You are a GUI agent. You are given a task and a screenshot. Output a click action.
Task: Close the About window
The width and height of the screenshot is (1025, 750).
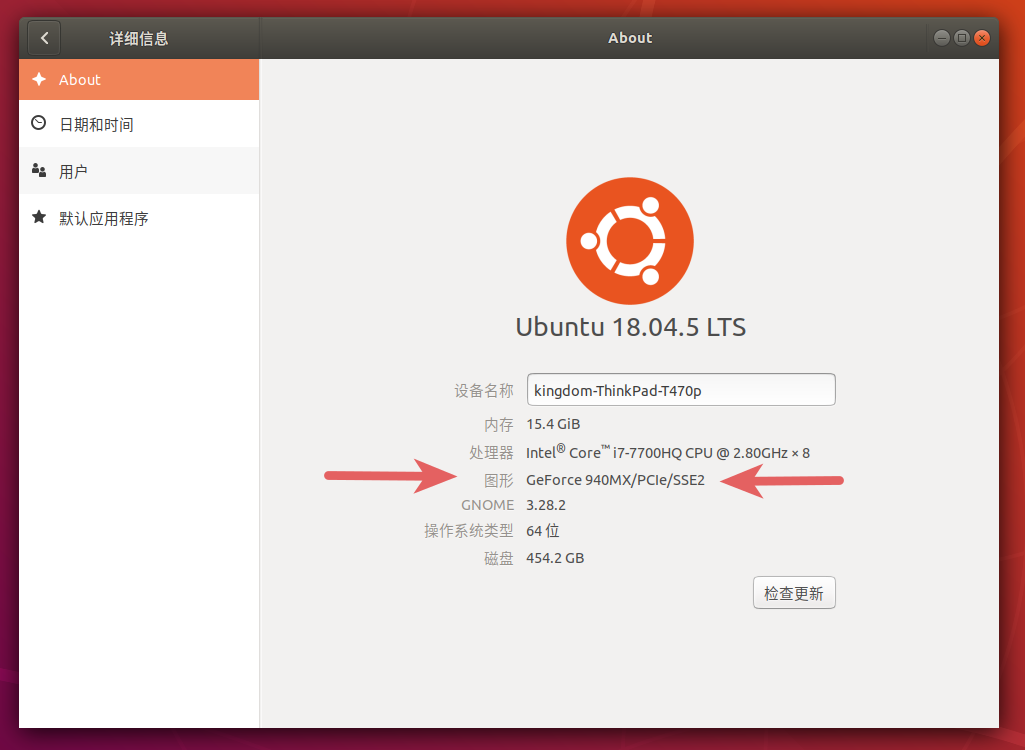click(982, 38)
